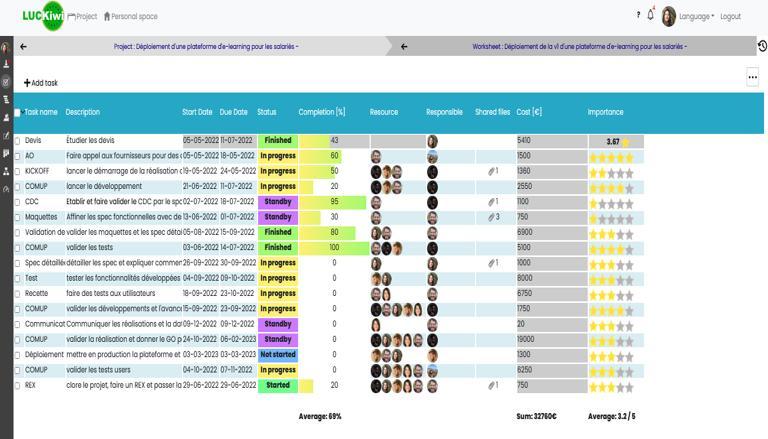Open the history clock icon
Viewport: 768px width, 439px height.
(762, 46)
